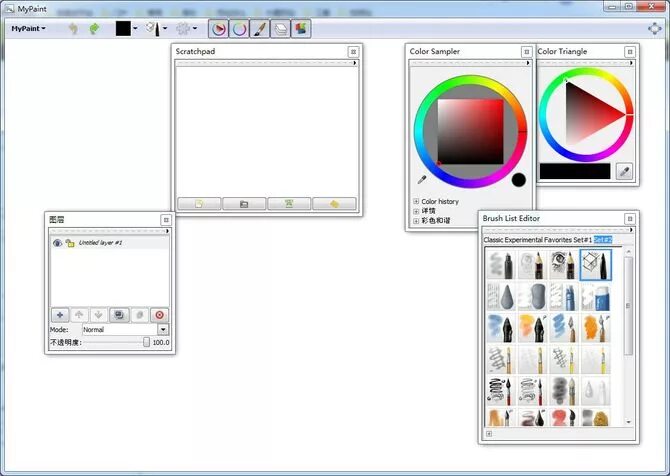Click the 图层 panel float button

166,220
